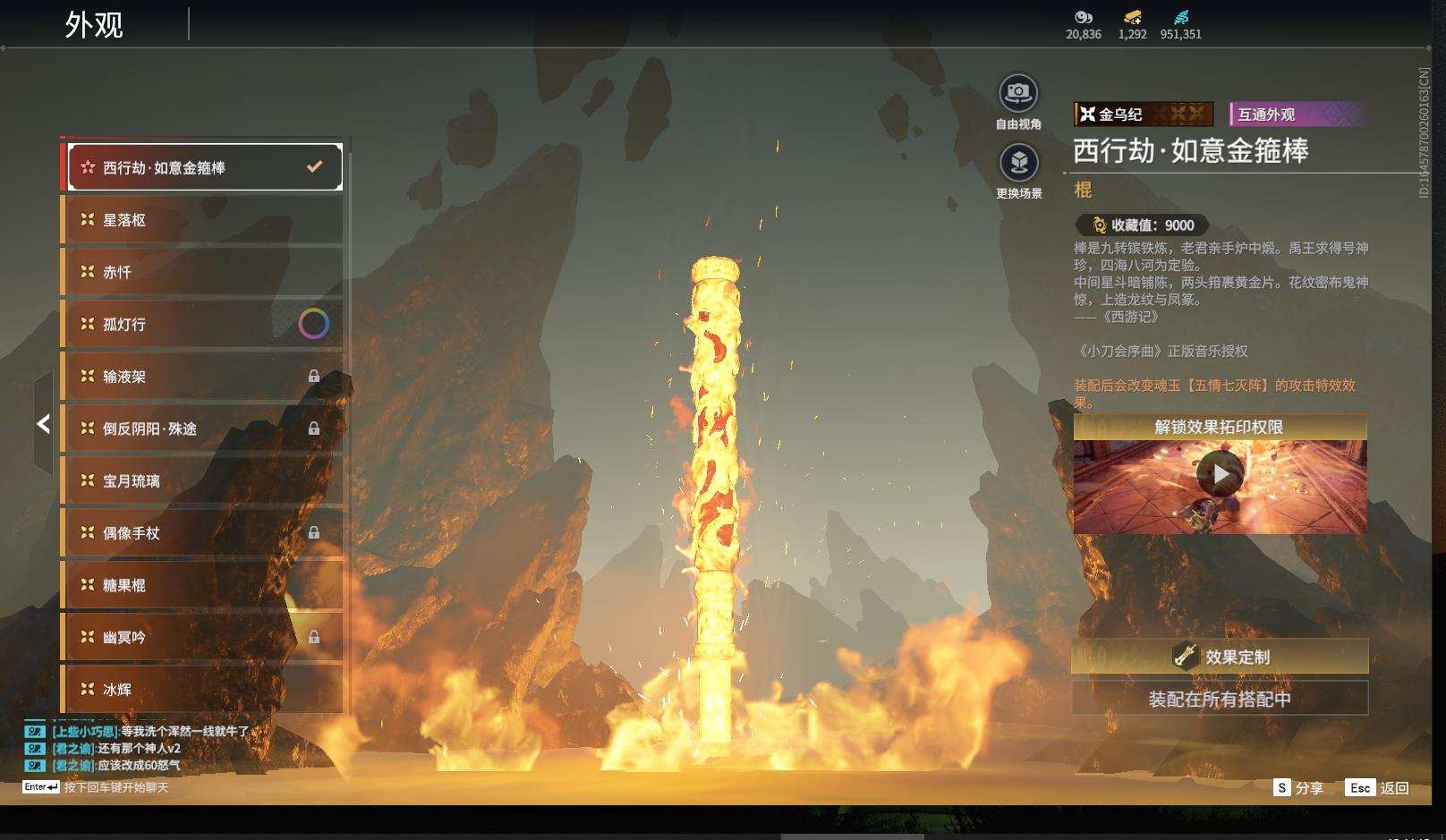This screenshot has height=840, width=1446.
Task: Click the chat channel icon beside 应该改成60怒气
Action: point(35,766)
